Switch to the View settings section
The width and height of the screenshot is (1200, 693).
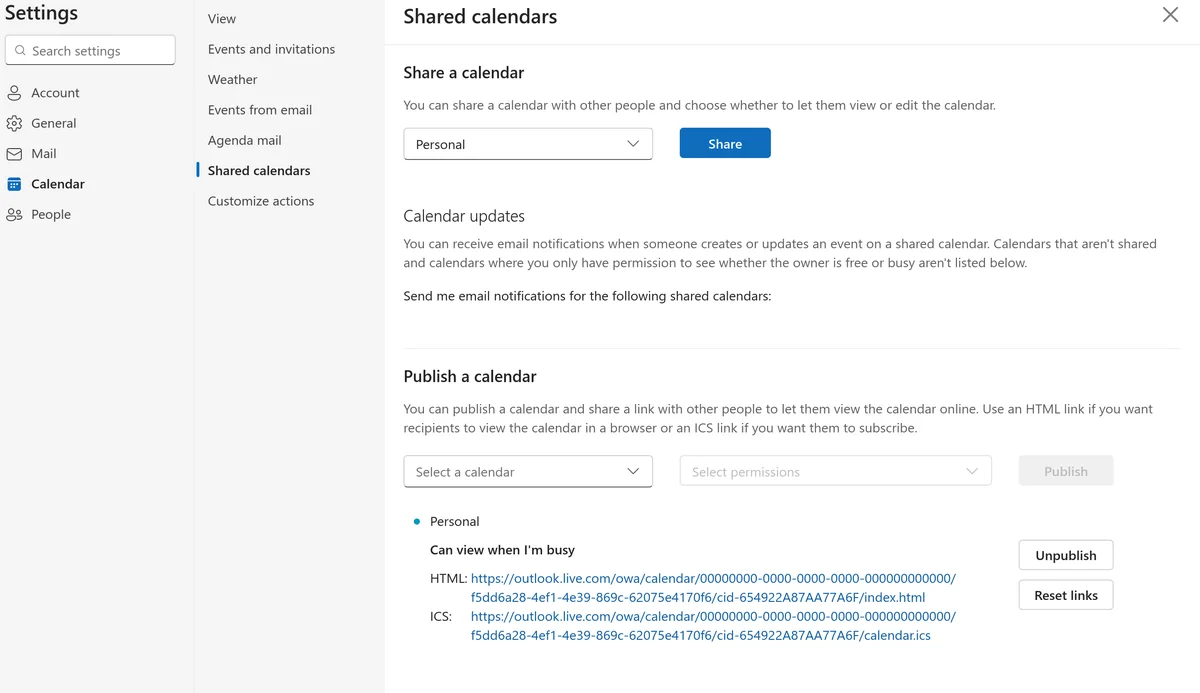point(220,18)
